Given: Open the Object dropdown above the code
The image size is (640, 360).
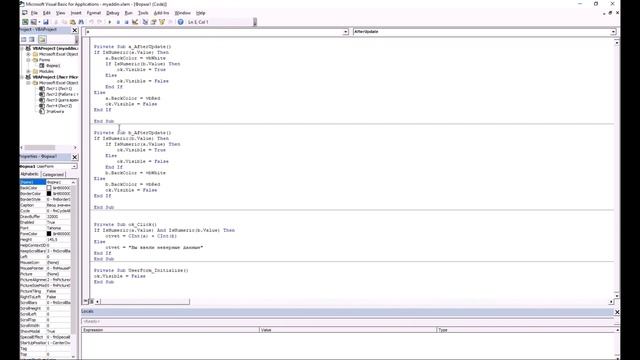Looking at the screenshot, I should 345,32.
